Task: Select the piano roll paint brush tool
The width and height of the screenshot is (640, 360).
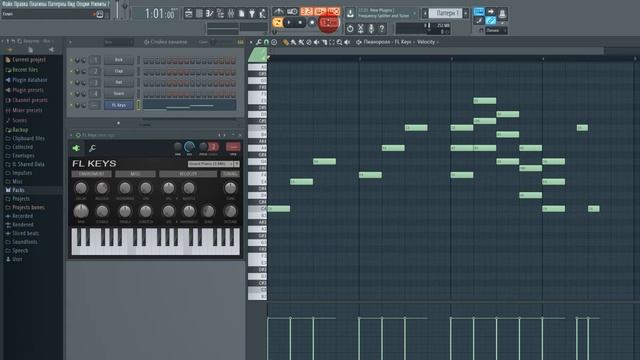Action: pos(293,42)
